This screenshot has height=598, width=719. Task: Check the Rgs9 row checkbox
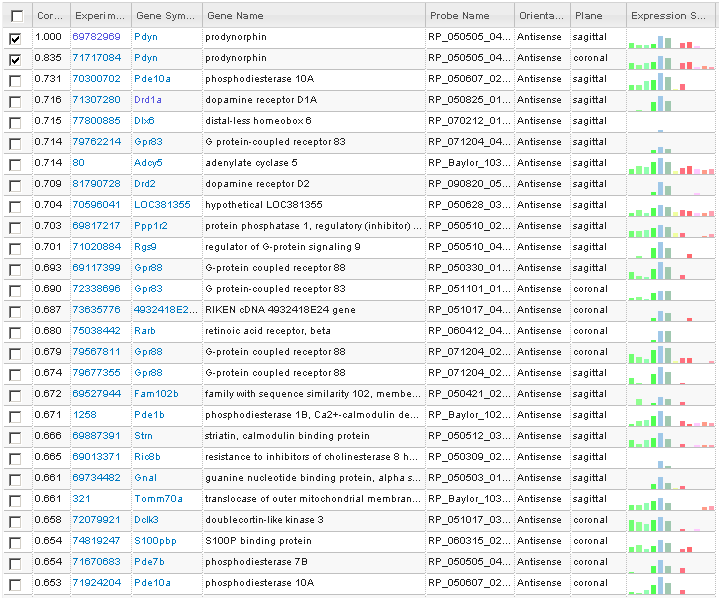pos(15,249)
